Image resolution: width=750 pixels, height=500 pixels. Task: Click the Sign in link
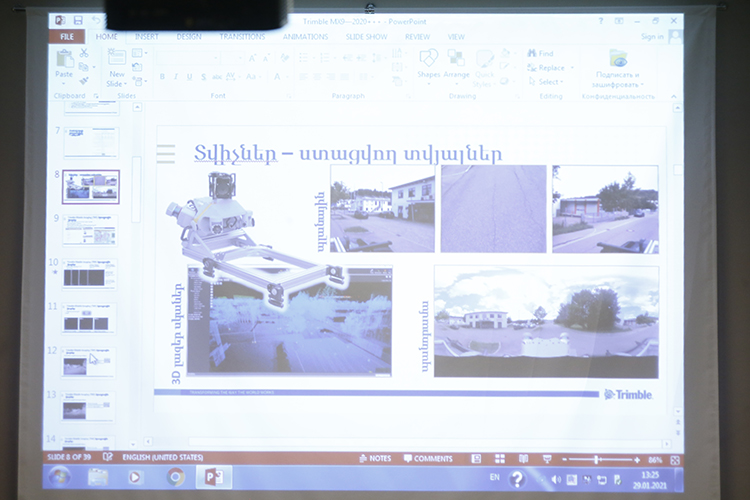652,37
